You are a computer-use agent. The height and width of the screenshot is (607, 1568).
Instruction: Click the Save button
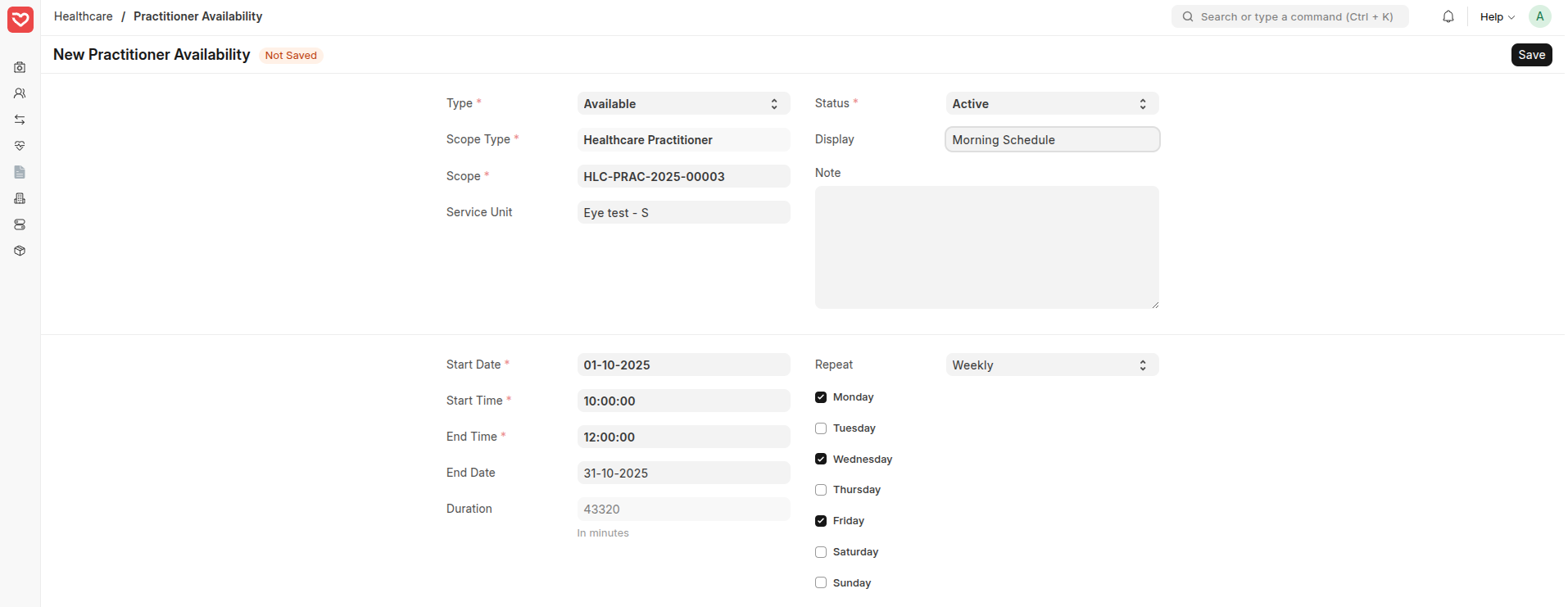pyautogui.click(x=1531, y=55)
